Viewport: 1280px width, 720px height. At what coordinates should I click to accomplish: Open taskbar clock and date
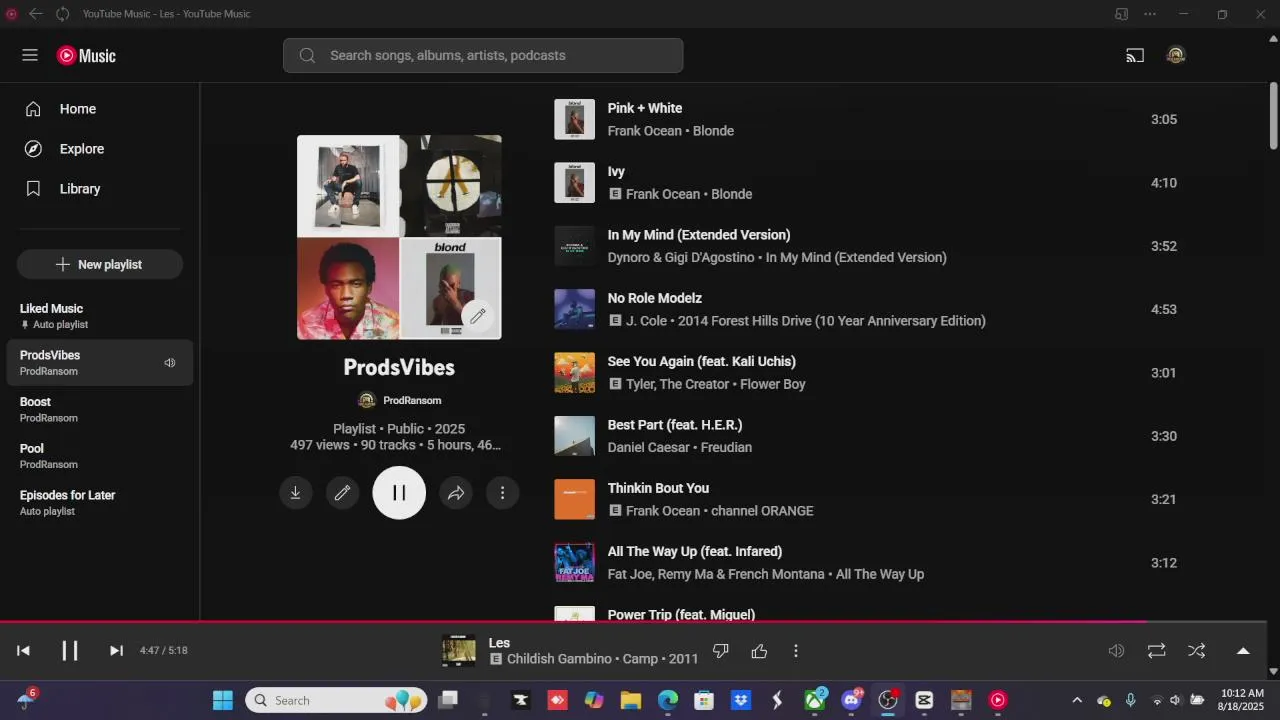tap(1241, 700)
